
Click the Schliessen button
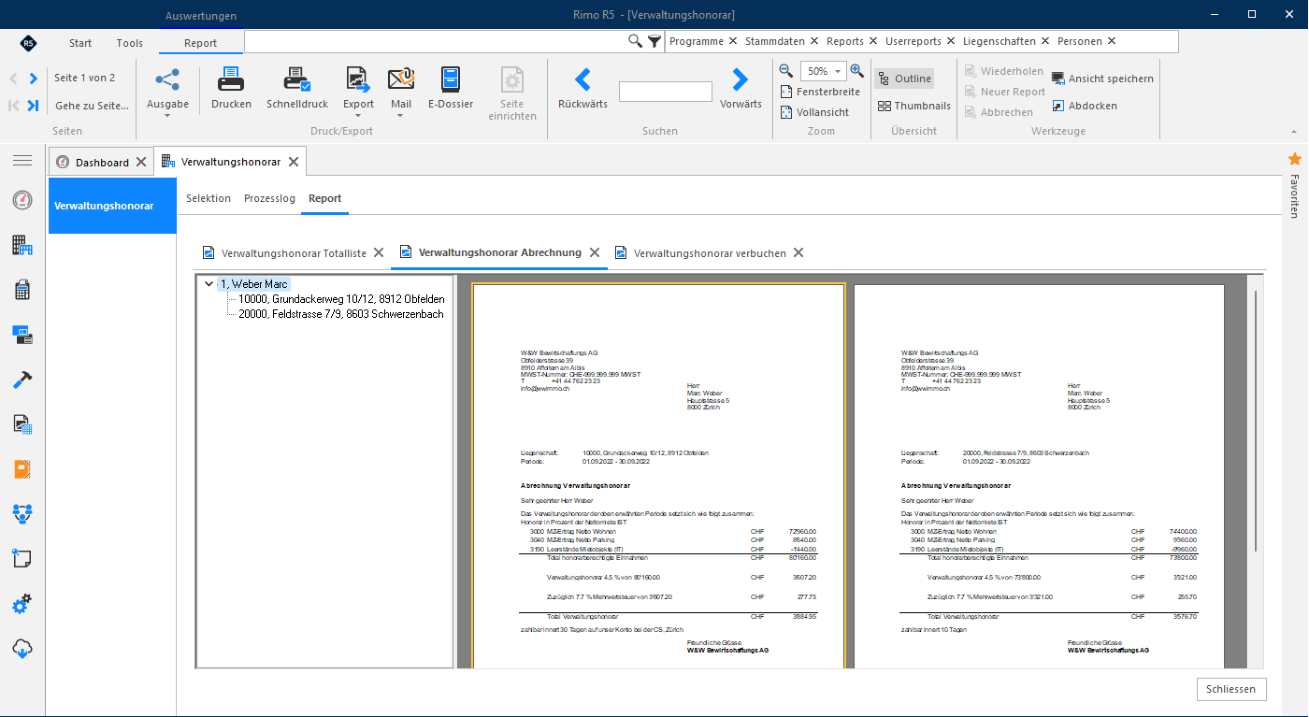tap(1232, 689)
